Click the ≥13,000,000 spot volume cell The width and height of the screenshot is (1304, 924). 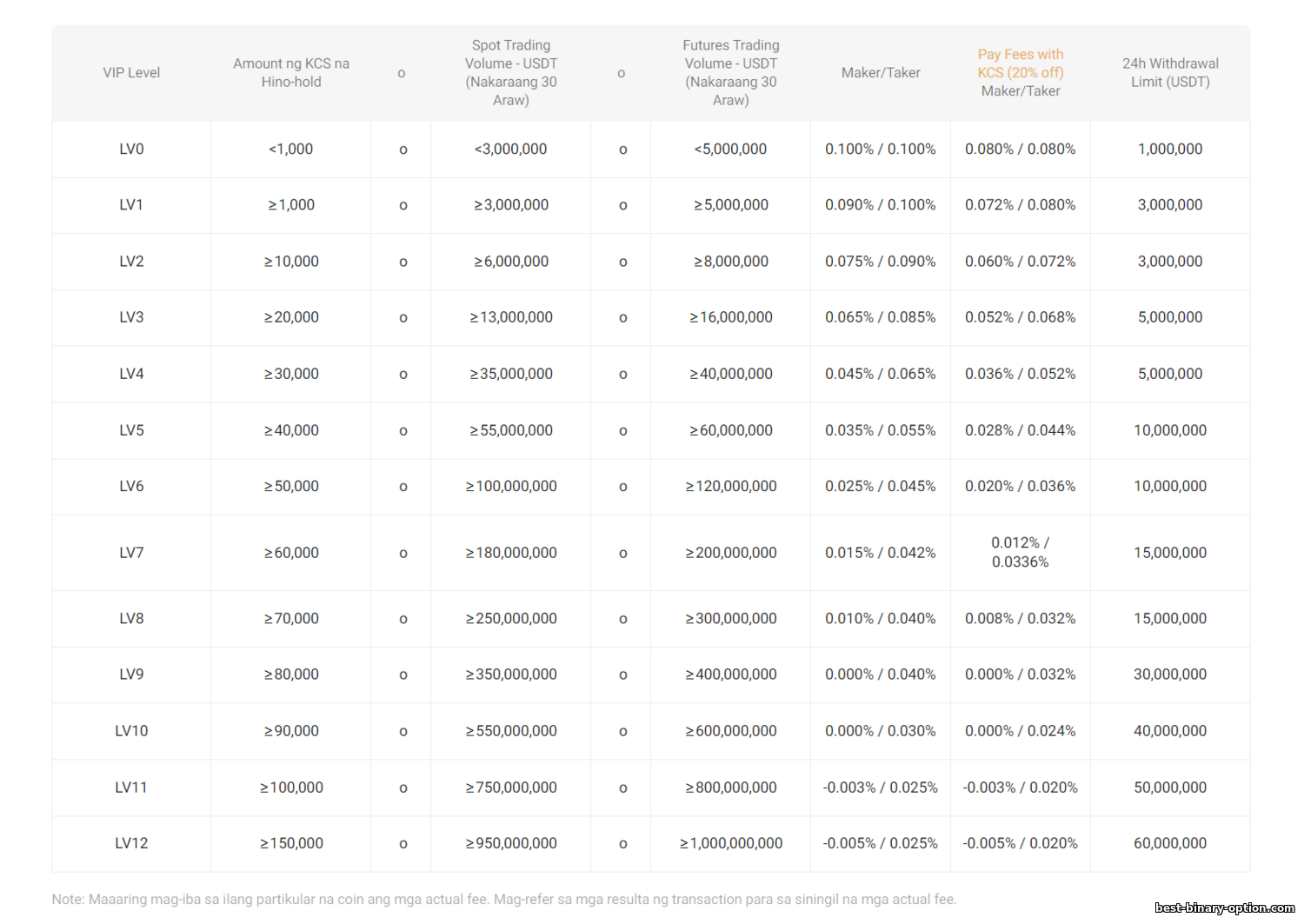coord(511,317)
